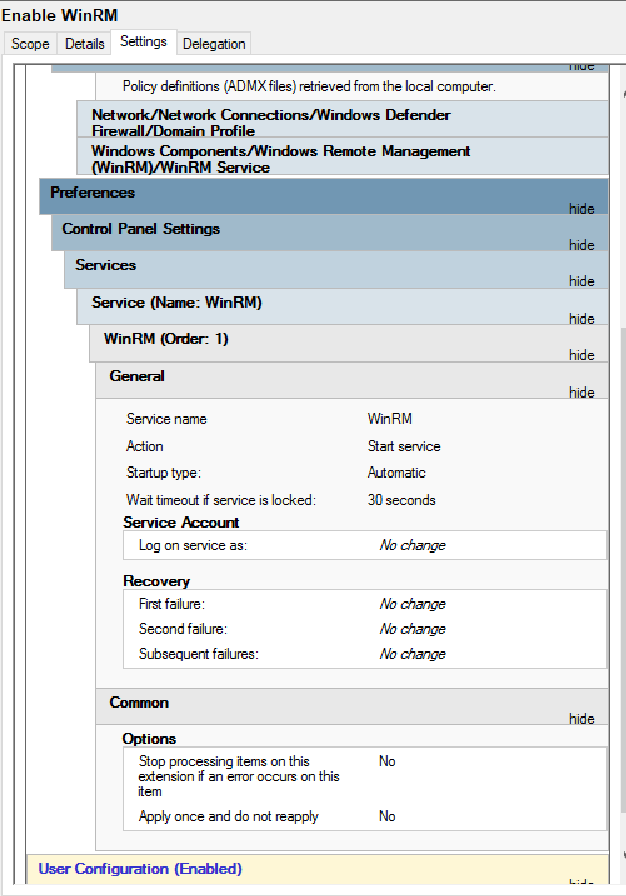Click the Start service action value
This screenshot has height=896, width=626.
click(x=404, y=446)
